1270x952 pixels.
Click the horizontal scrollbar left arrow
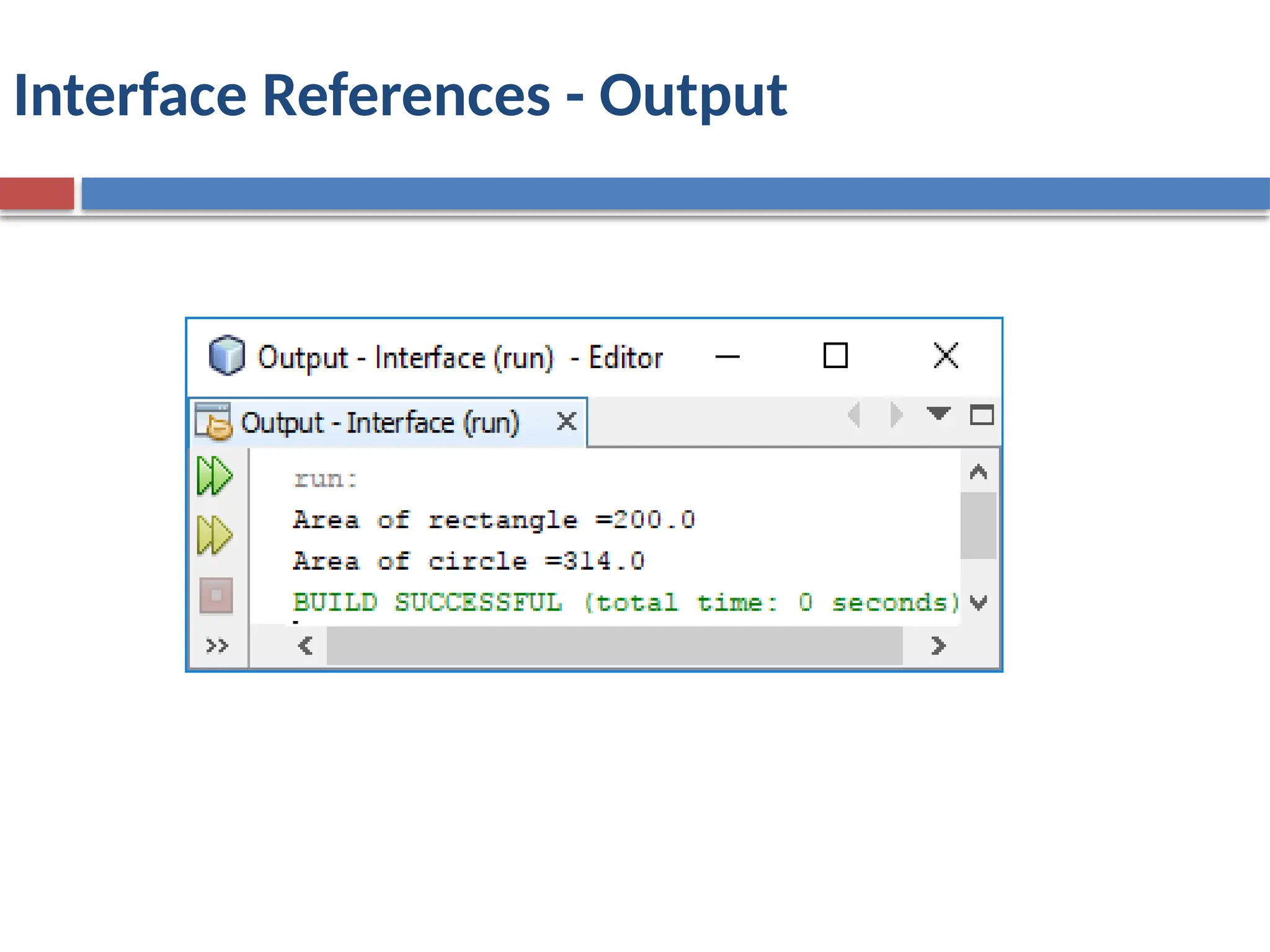tap(305, 646)
